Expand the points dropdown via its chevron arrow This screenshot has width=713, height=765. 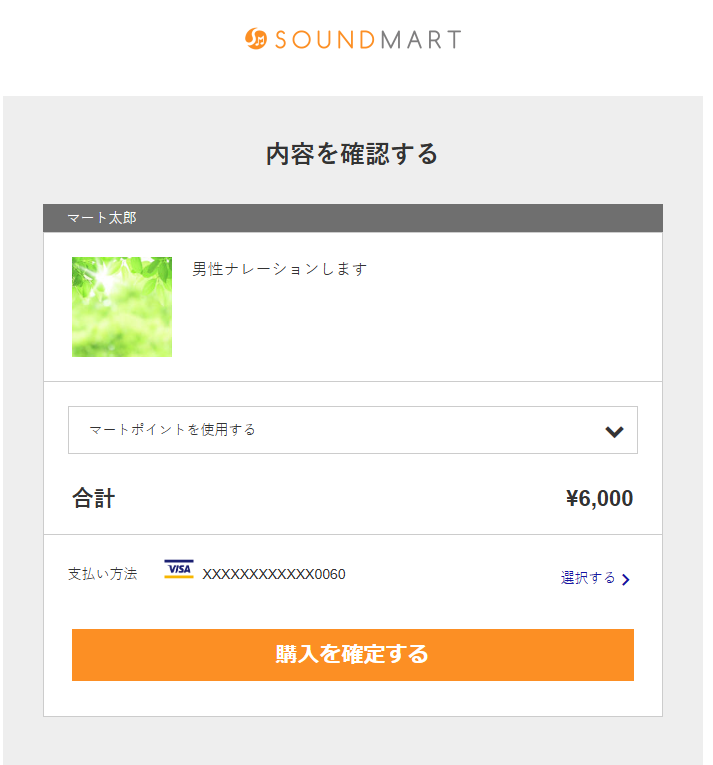(x=614, y=431)
